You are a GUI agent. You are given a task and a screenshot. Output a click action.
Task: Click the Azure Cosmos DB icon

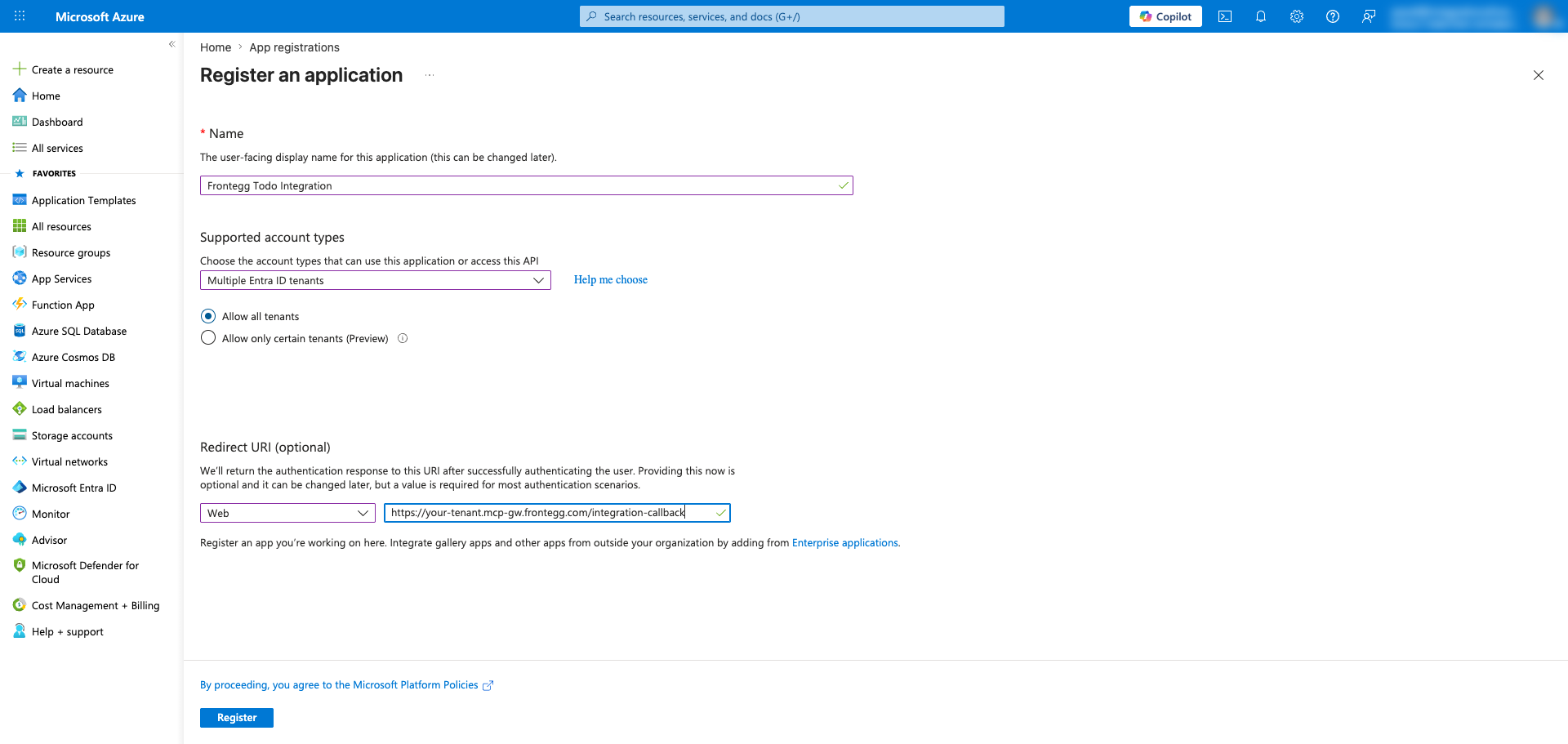coord(20,357)
